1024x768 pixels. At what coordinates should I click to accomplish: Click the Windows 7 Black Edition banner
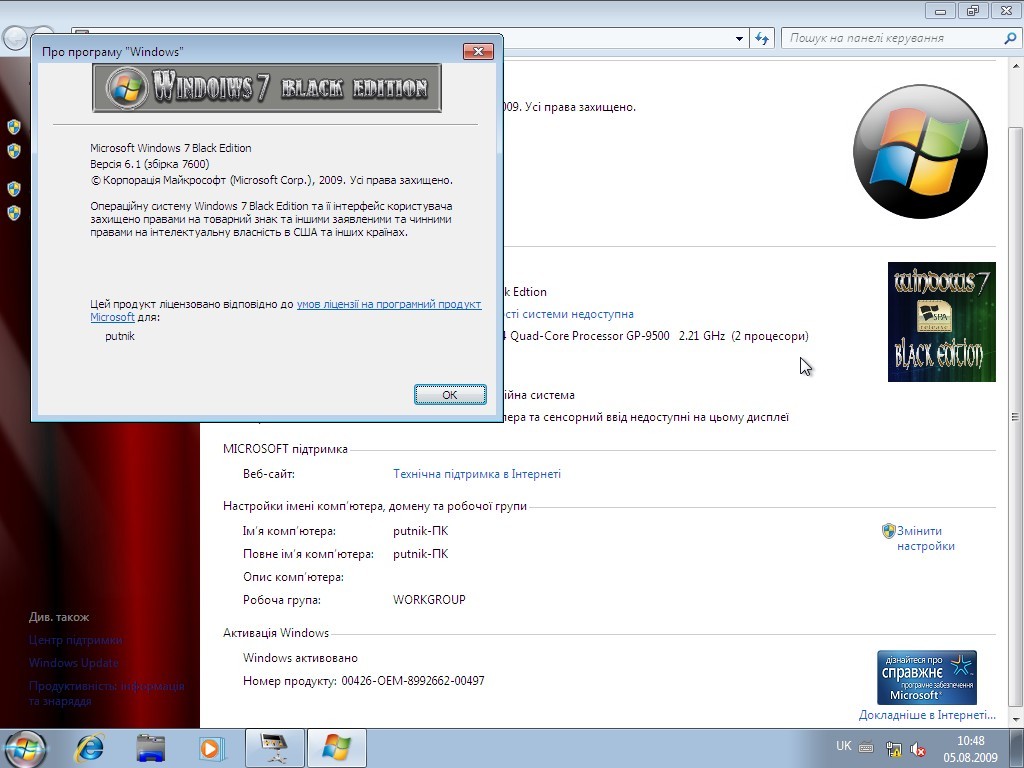click(266, 88)
